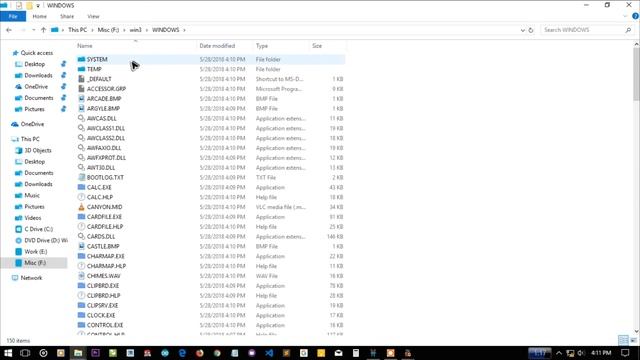
Task: Open the ribbon Help icon
Action: (x=636, y=16)
